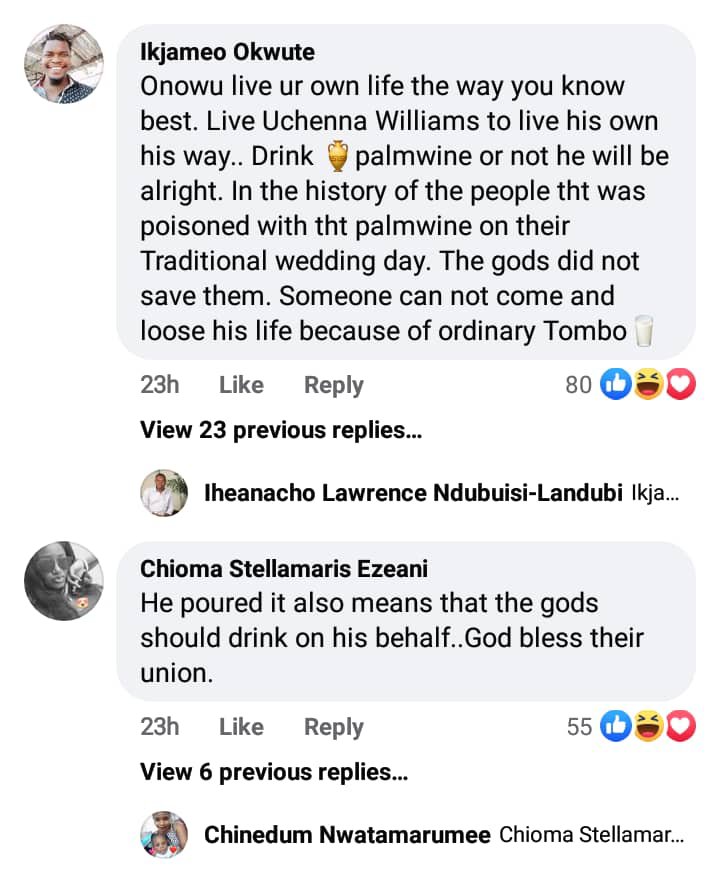Click Iheanacho Lawrence's small reply avatar

tap(164, 493)
